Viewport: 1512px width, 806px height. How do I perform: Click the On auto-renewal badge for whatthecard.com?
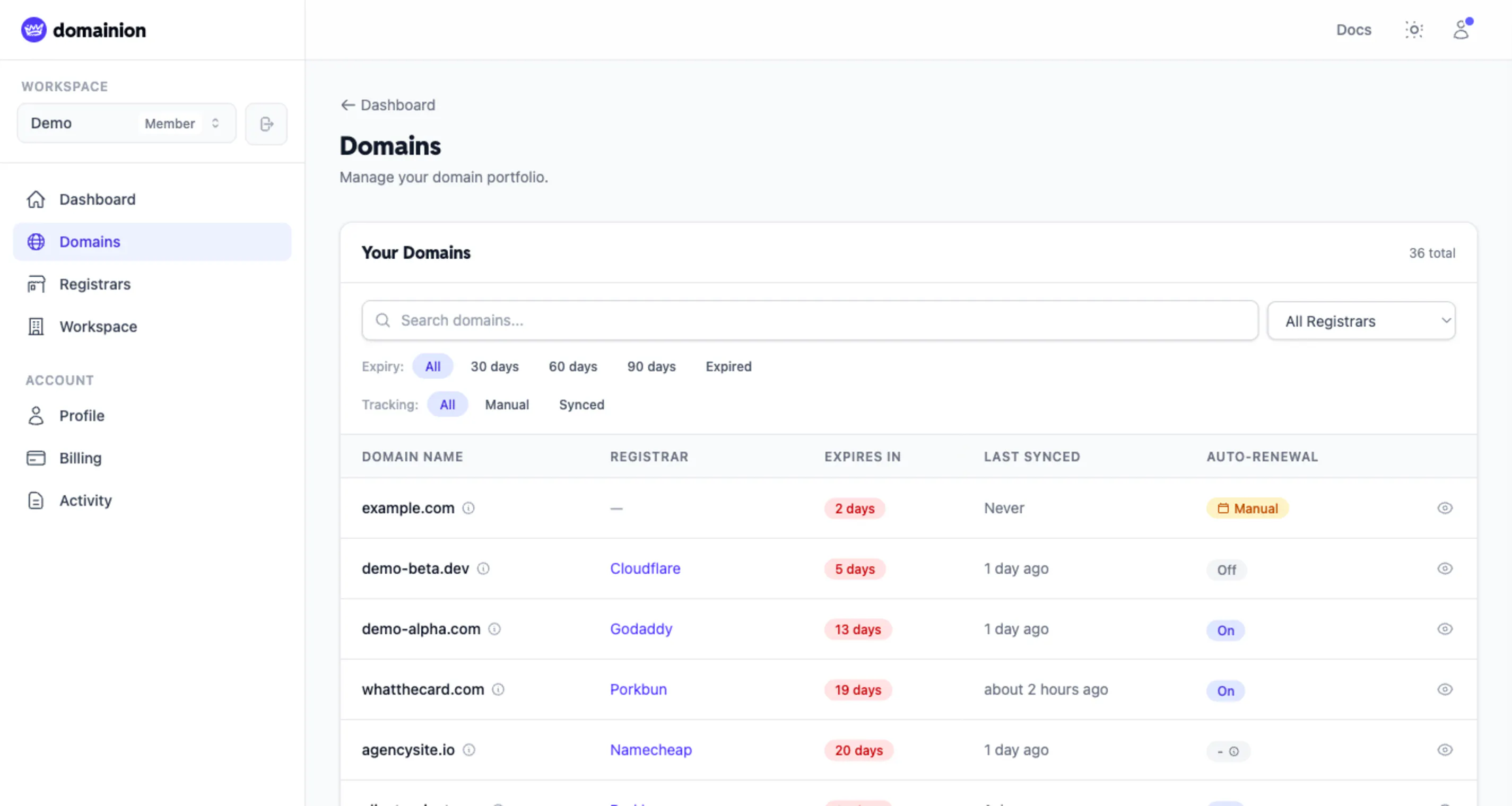[x=1226, y=690]
